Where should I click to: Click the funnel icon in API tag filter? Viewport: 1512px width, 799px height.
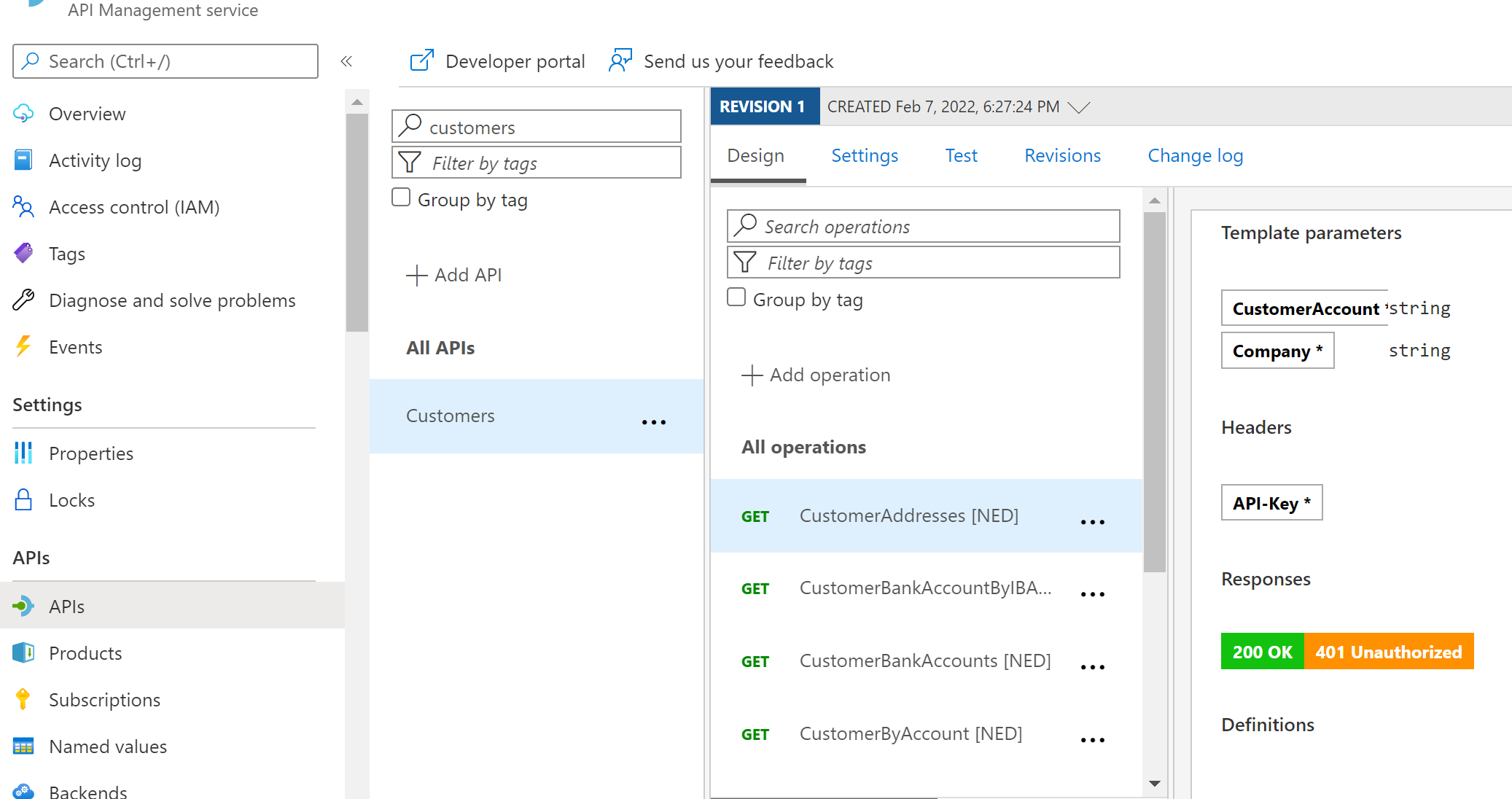(410, 162)
